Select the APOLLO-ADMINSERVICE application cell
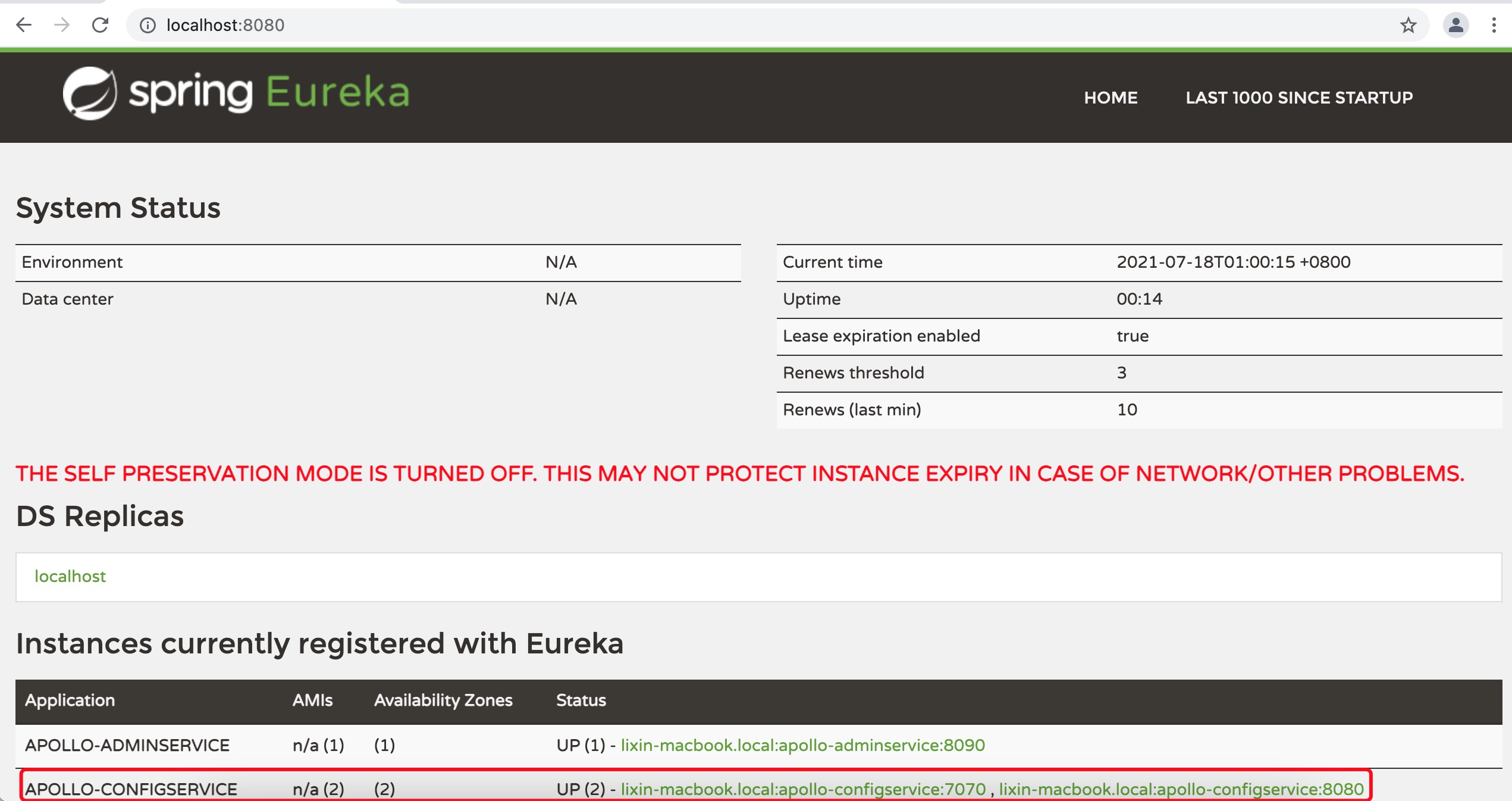The width and height of the screenshot is (1512, 801). (x=127, y=745)
